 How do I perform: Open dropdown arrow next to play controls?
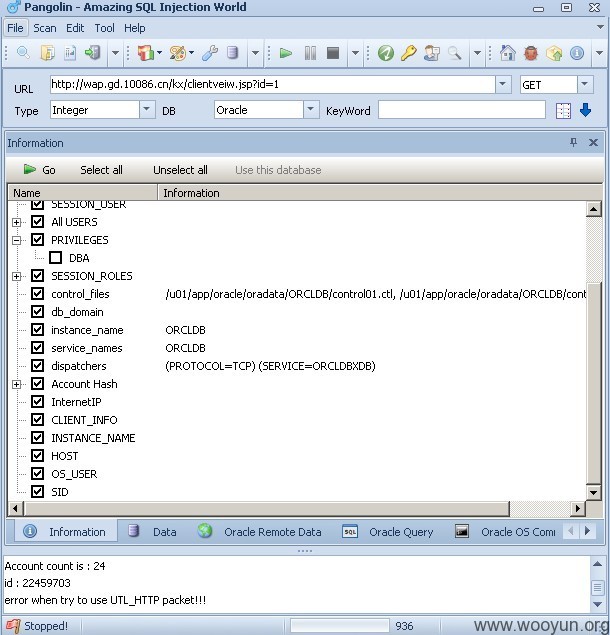point(355,53)
